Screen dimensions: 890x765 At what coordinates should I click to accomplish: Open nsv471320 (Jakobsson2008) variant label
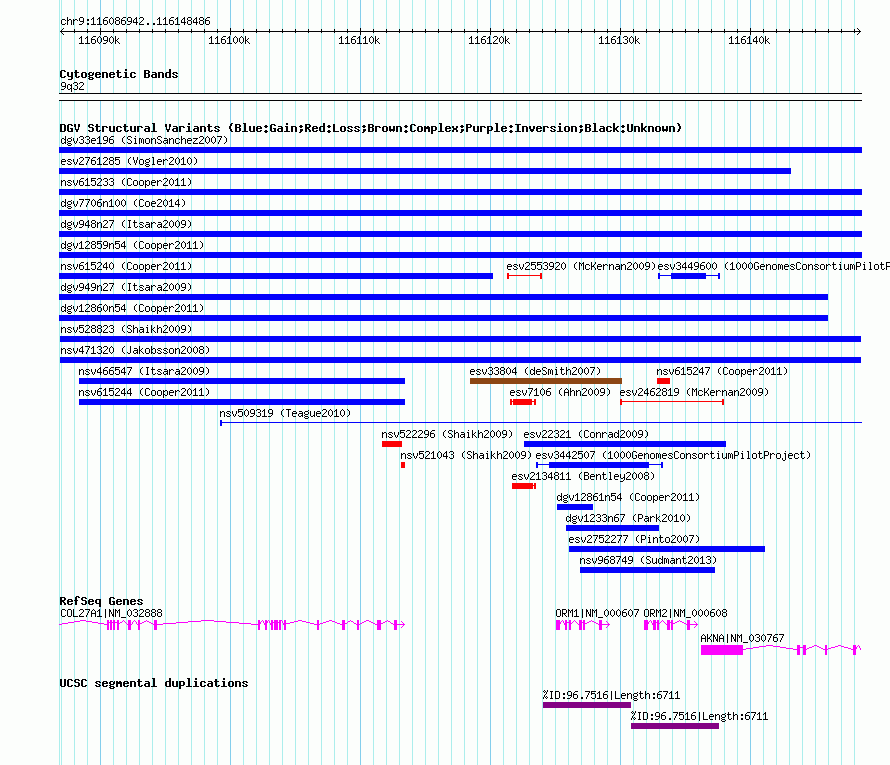pyautogui.click(x=135, y=350)
